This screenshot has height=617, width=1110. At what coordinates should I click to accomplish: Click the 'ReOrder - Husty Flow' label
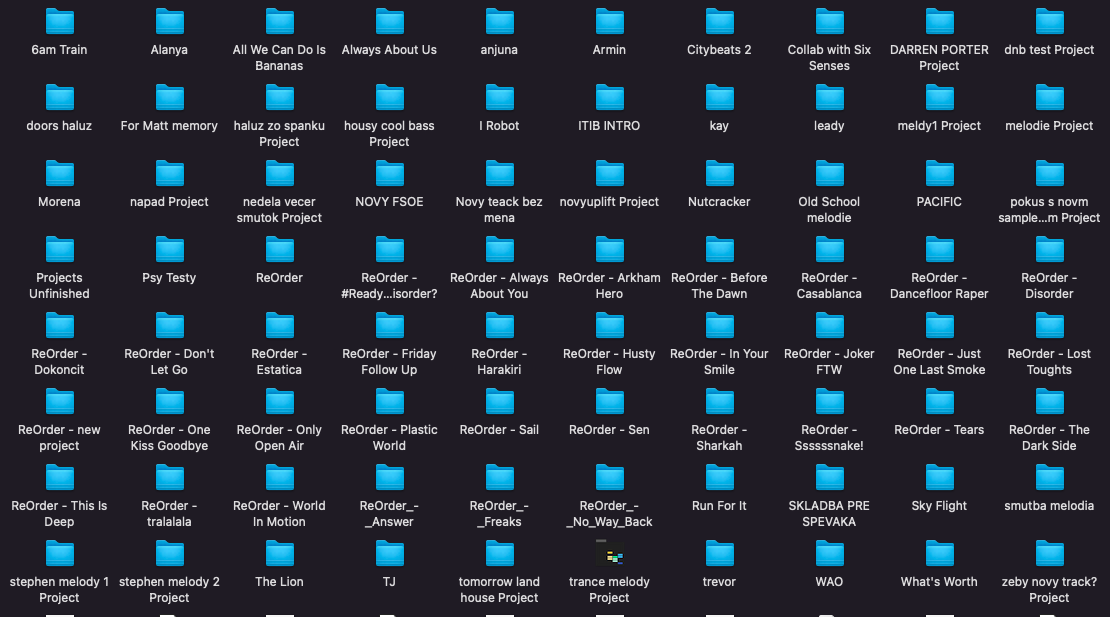(610, 362)
